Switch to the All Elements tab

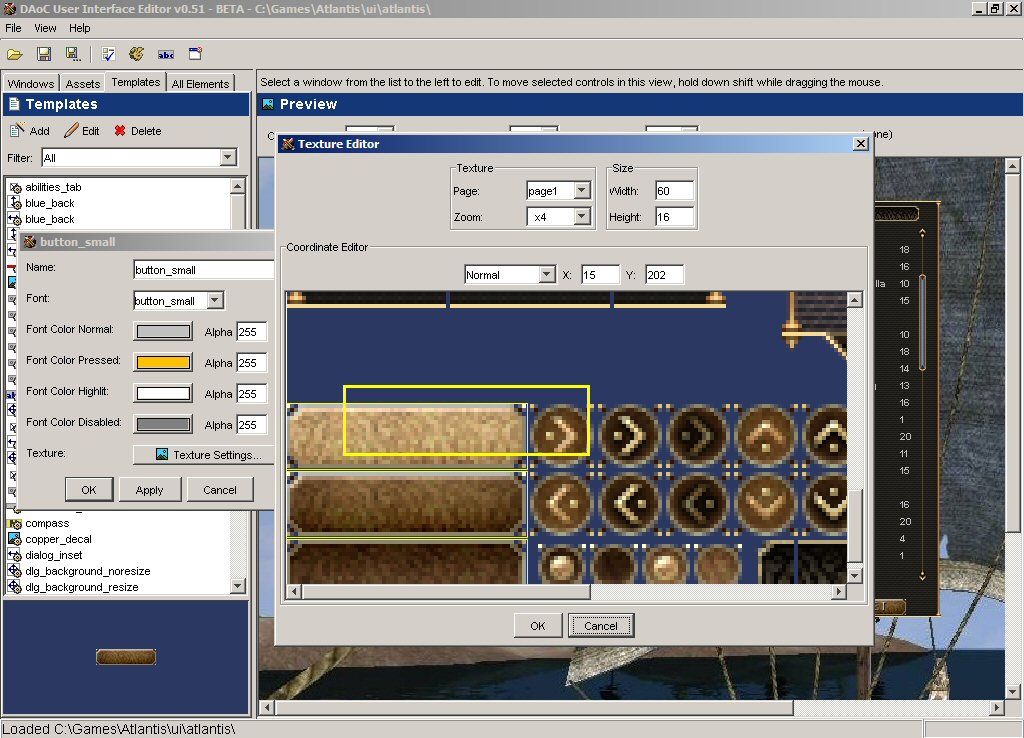200,84
